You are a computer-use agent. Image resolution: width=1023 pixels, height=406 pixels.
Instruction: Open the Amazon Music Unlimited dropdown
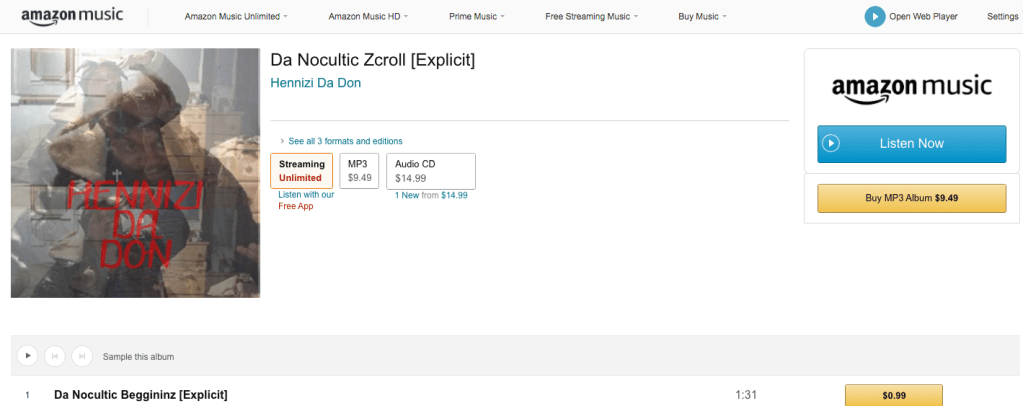click(236, 17)
